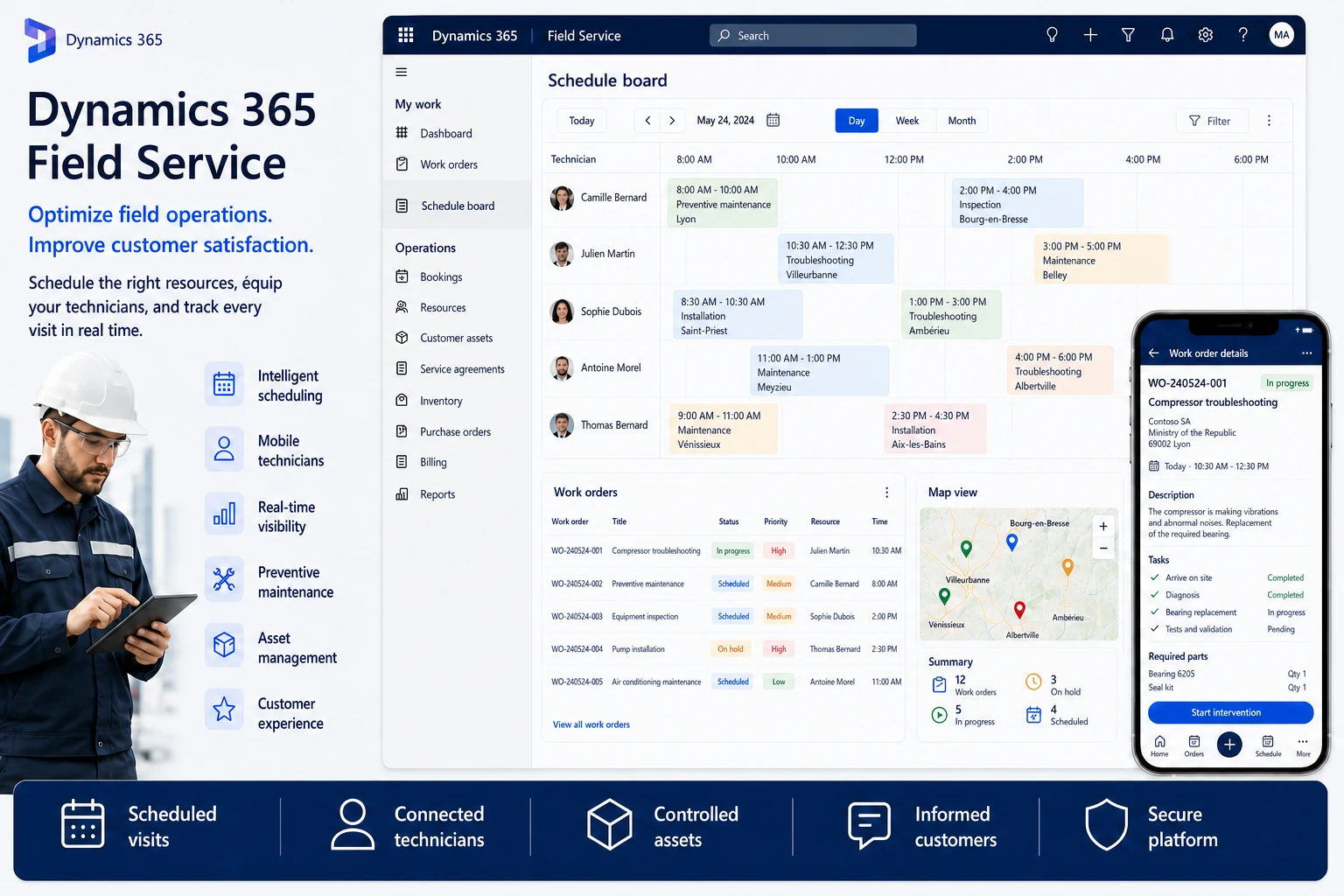
Task: Open the app launcher waffle icon
Action: click(x=405, y=35)
